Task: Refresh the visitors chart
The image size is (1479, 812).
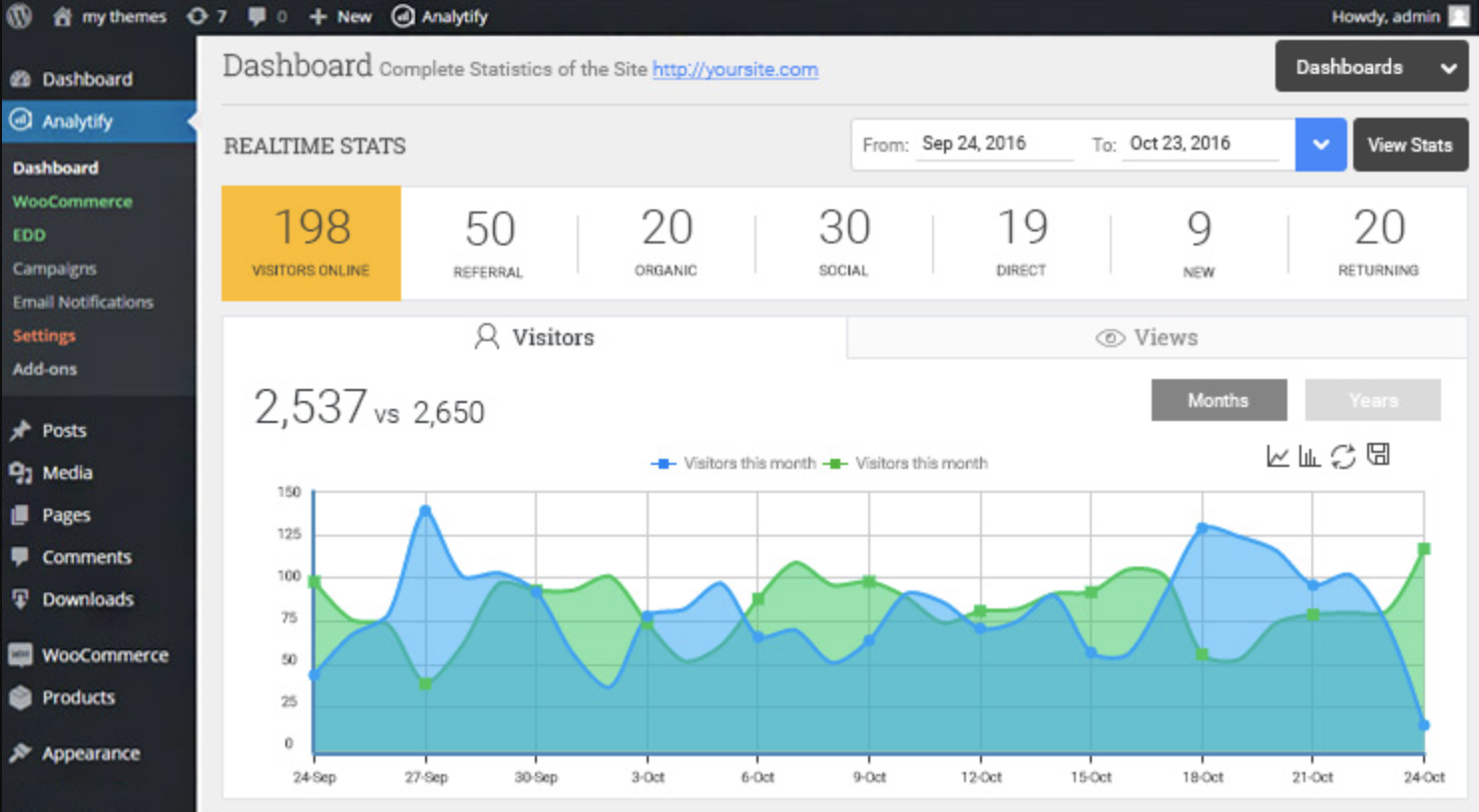Action: 1343,455
